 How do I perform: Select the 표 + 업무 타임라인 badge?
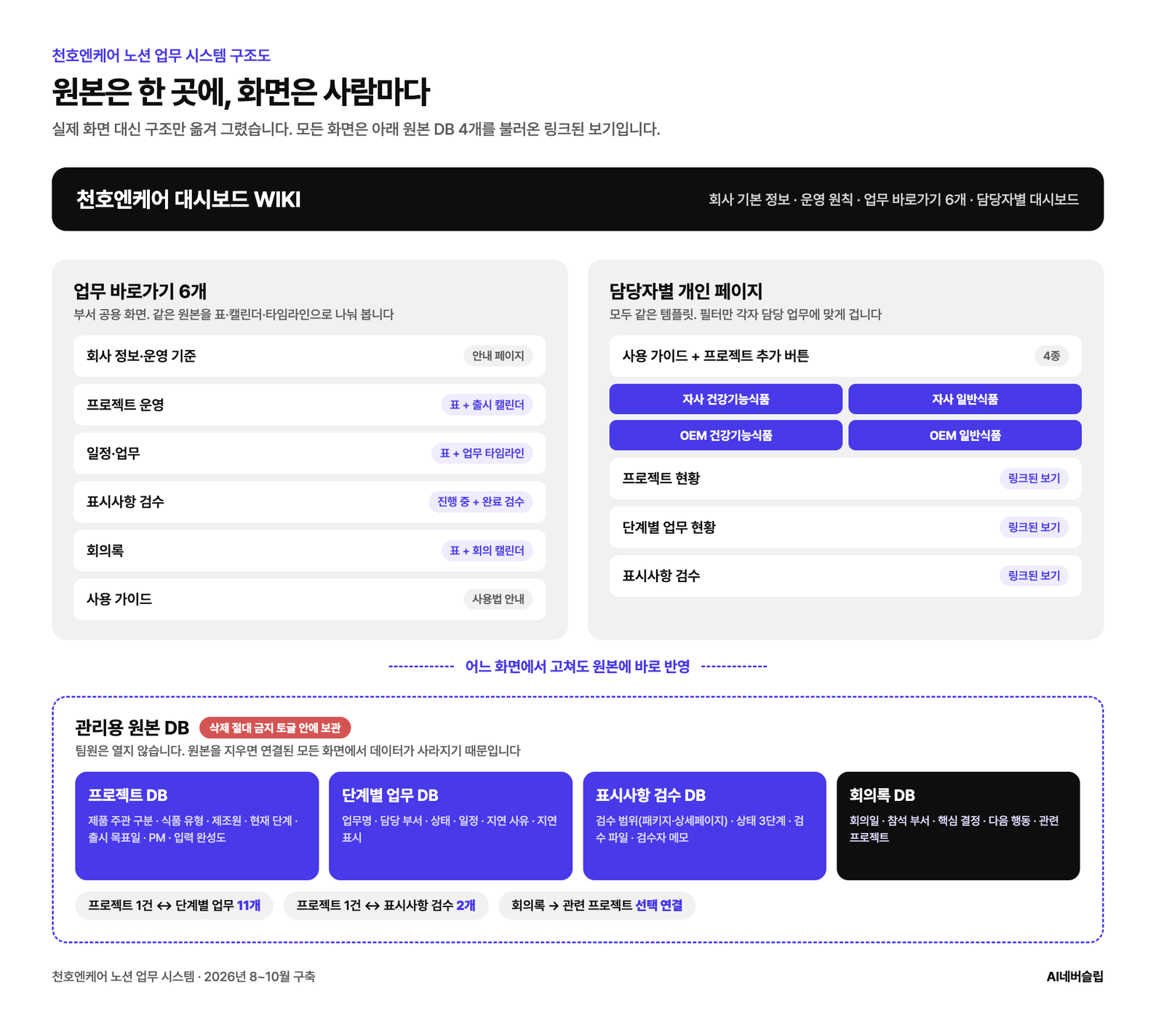482,453
